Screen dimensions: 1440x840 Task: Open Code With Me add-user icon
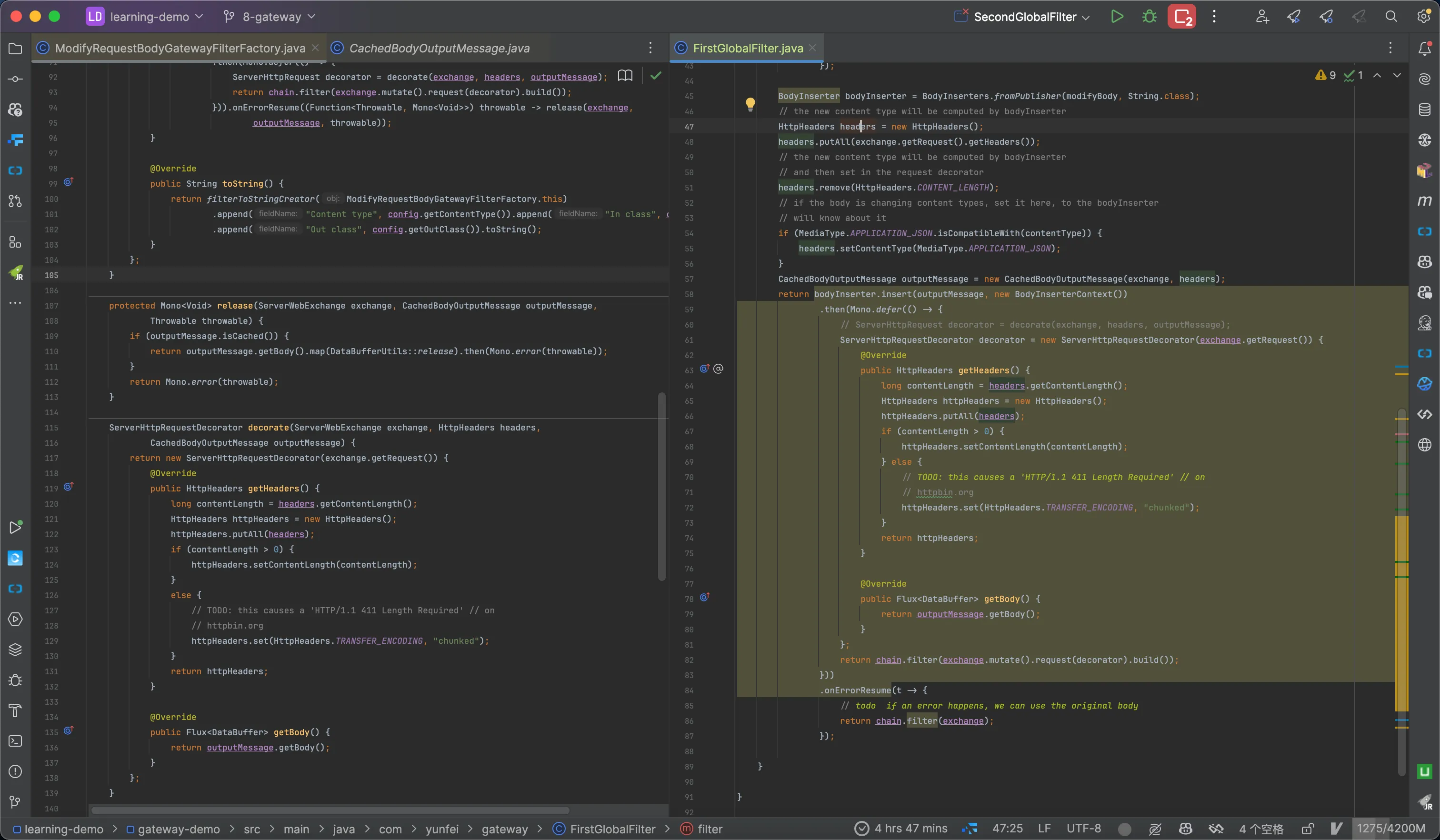point(1262,17)
